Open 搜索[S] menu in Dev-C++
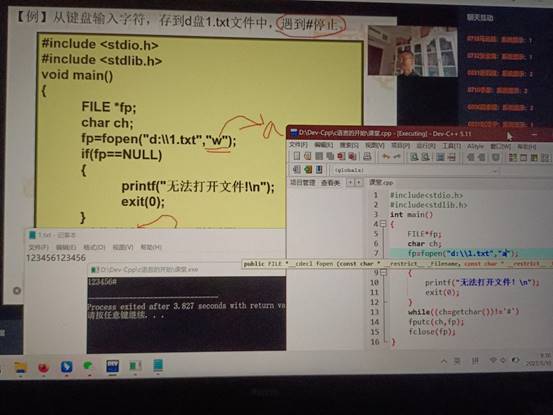The height and width of the screenshot is (415, 553). (x=349, y=145)
